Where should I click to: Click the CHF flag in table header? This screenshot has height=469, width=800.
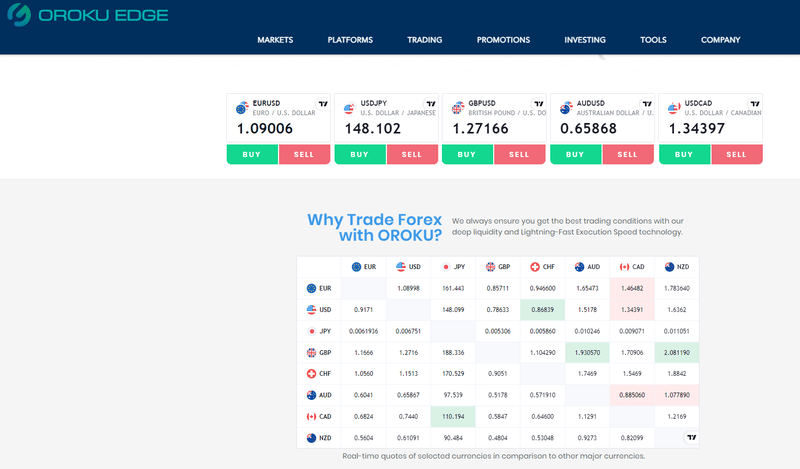point(535,267)
